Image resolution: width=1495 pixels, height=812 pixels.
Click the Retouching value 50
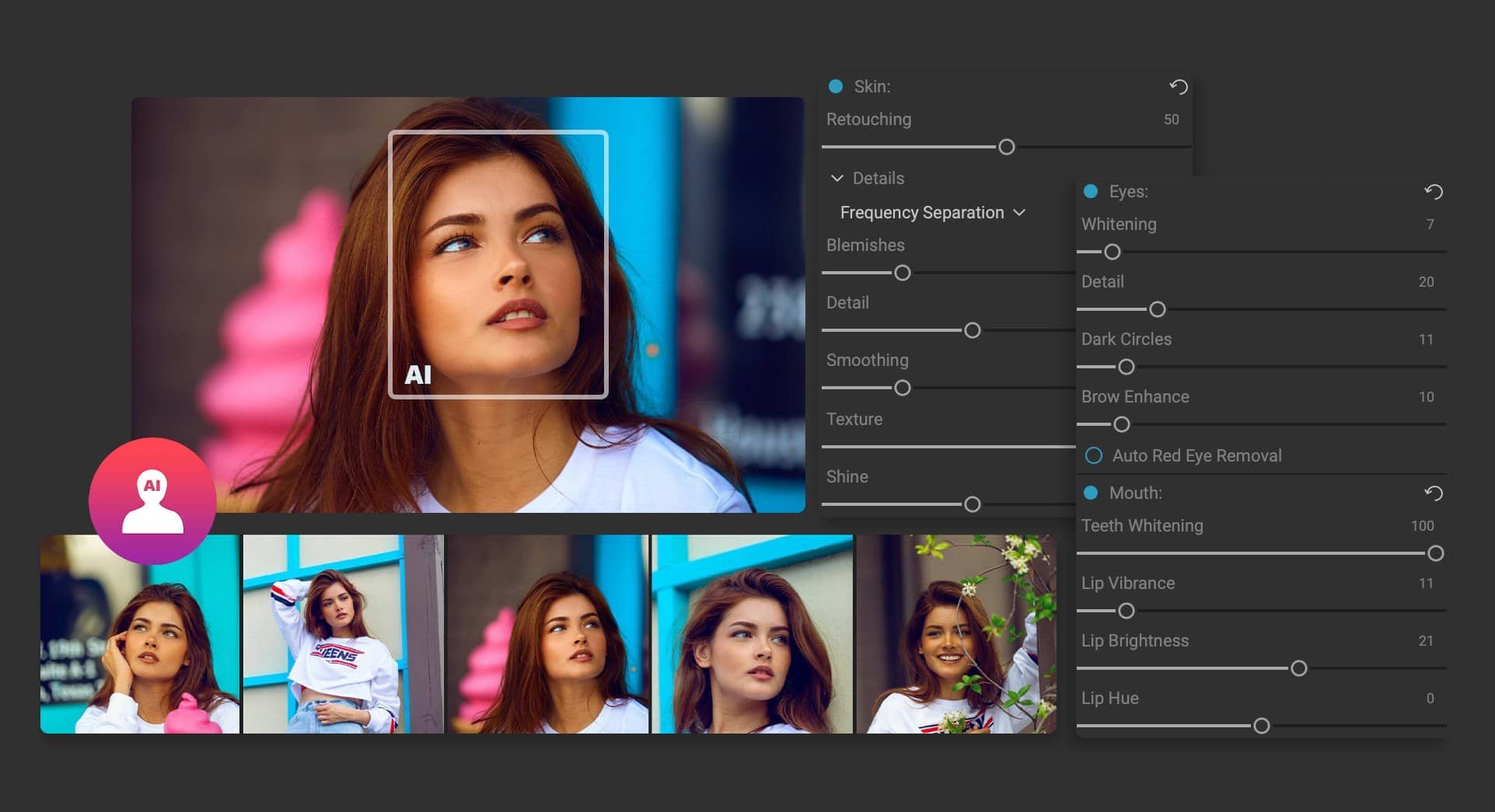coord(1172,120)
